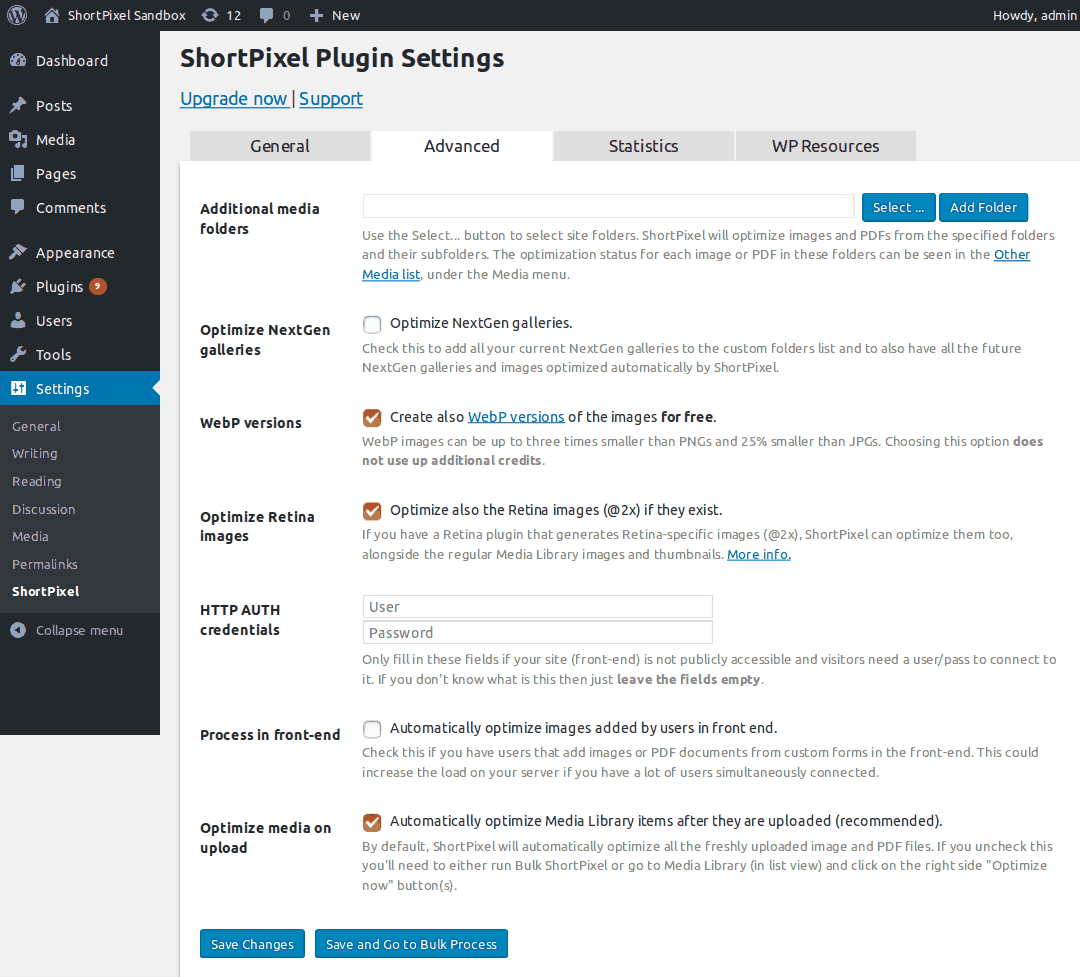Image resolution: width=1080 pixels, height=977 pixels.
Task: Click the Plugins update count badge
Action: [98, 286]
